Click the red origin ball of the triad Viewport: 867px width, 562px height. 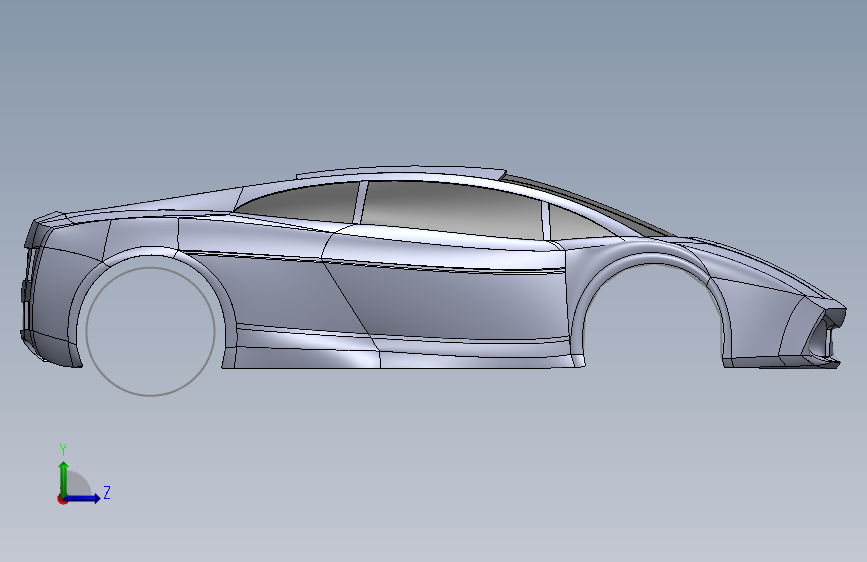tap(62, 499)
